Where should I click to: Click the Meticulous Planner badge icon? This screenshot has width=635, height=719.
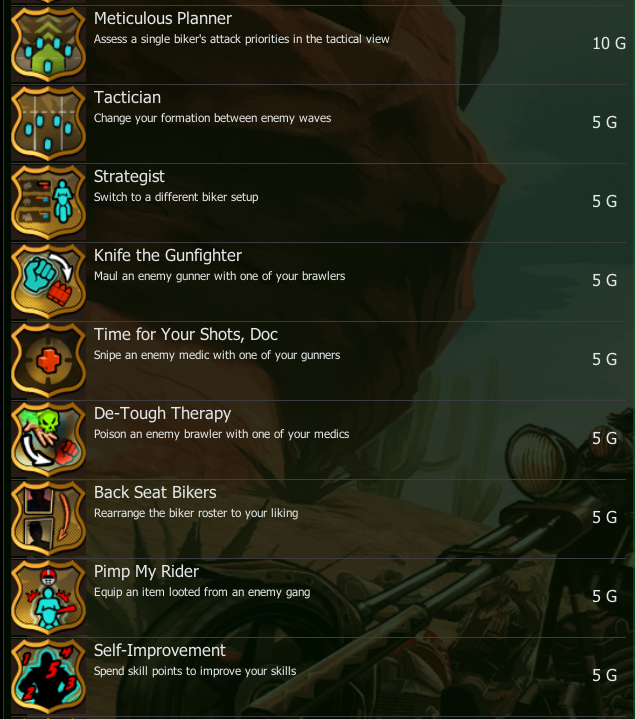click(x=48, y=44)
